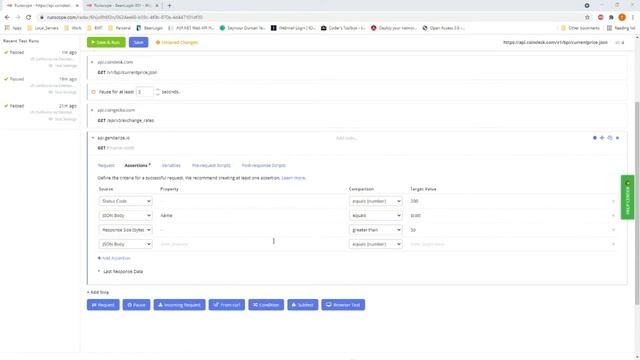This screenshot has height=360, width=640.
Task: Edit the pause seconds input field
Action: point(144,92)
